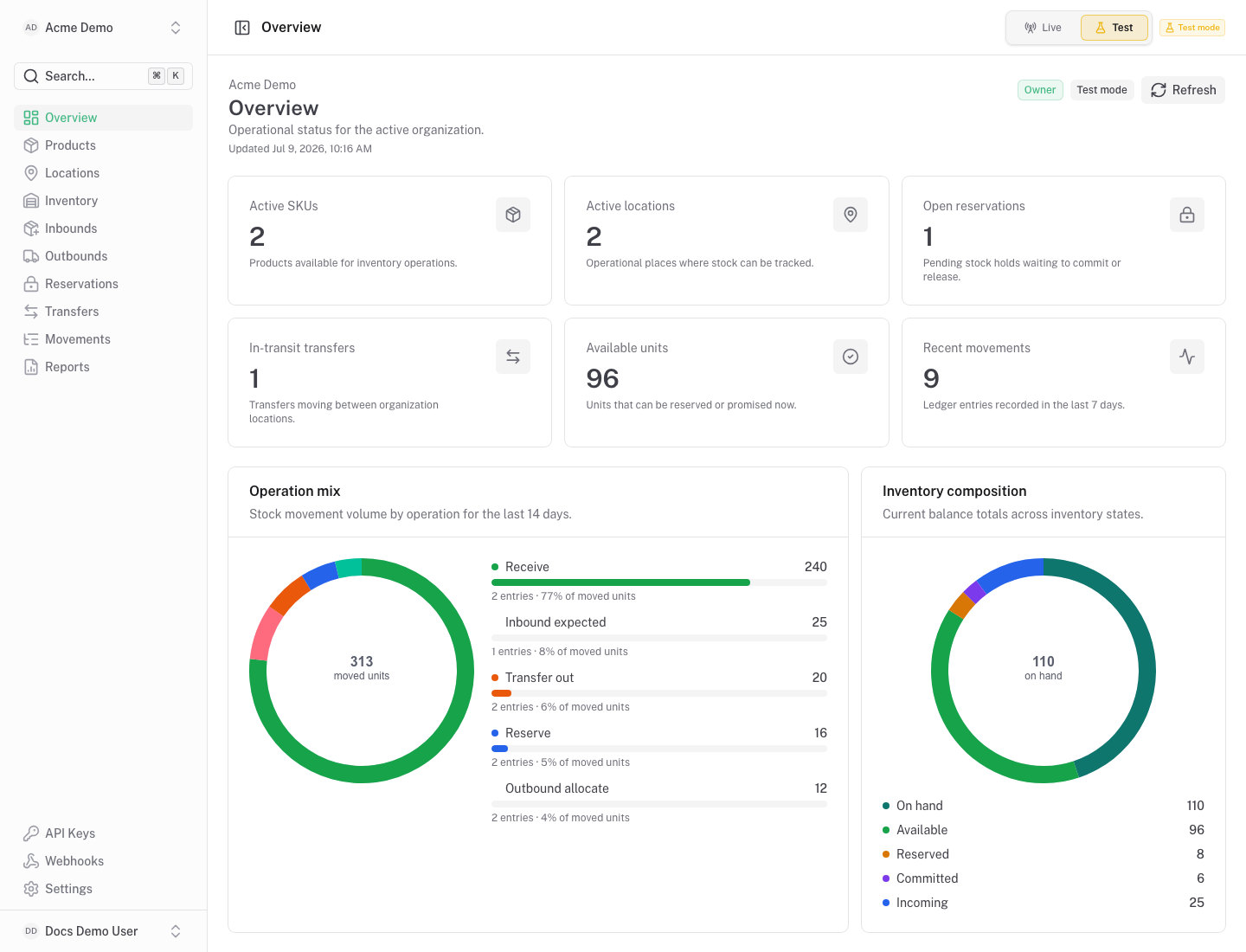Click the Overview grid icon in sidebar
Image resolution: width=1246 pixels, height=952 pixels.
pyautogui.click(x=31, y=118)
